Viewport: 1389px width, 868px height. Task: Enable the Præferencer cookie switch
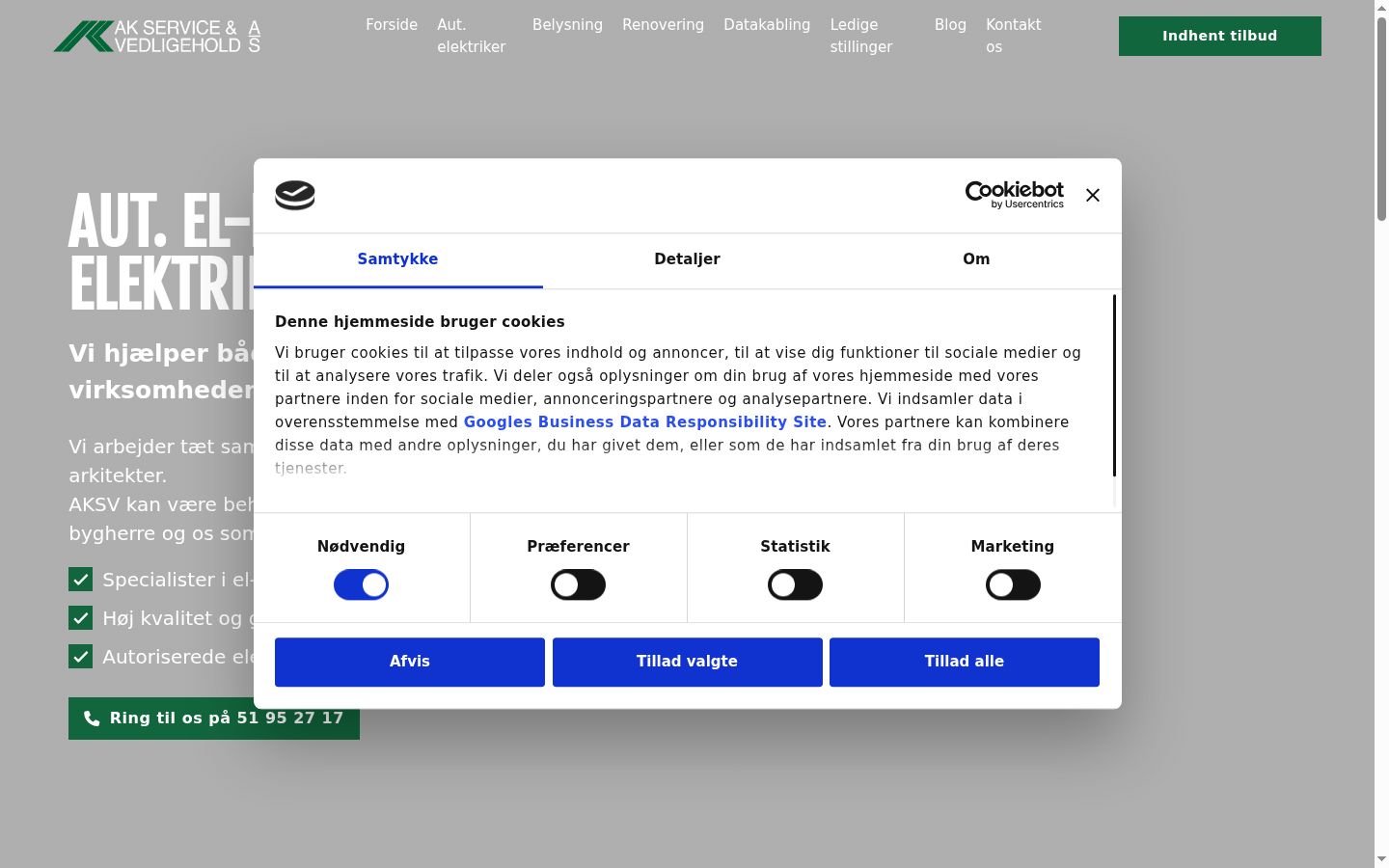tap(578, 584)
